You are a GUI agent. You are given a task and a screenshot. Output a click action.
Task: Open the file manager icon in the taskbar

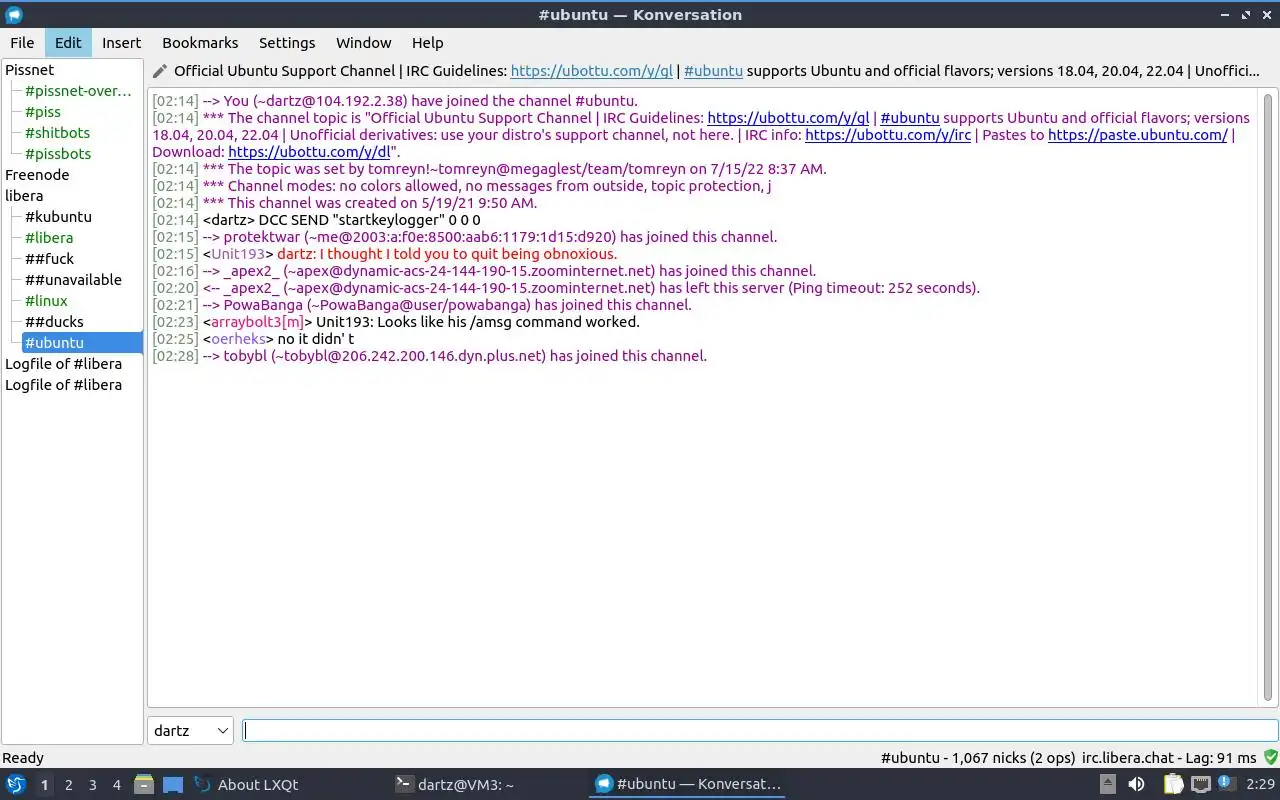[x=144, y=785]
